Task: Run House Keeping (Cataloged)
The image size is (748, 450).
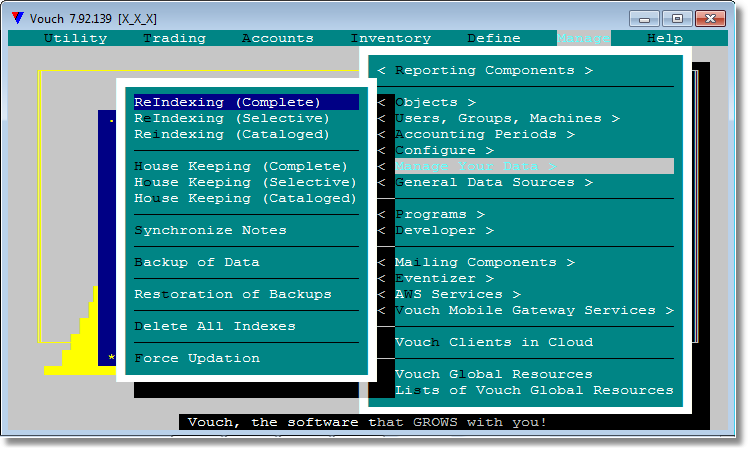Action: coord(246,198)
